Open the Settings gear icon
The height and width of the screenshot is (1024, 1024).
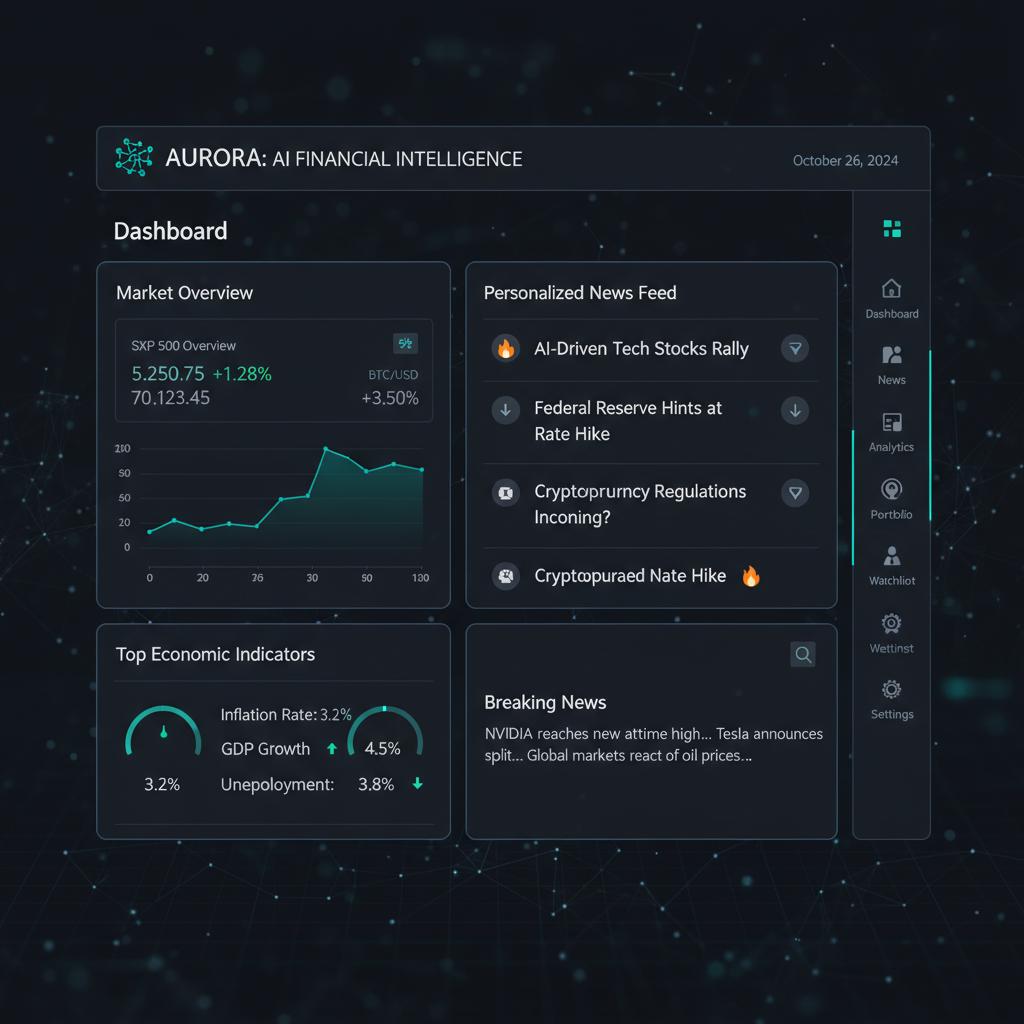click(892, 690)
